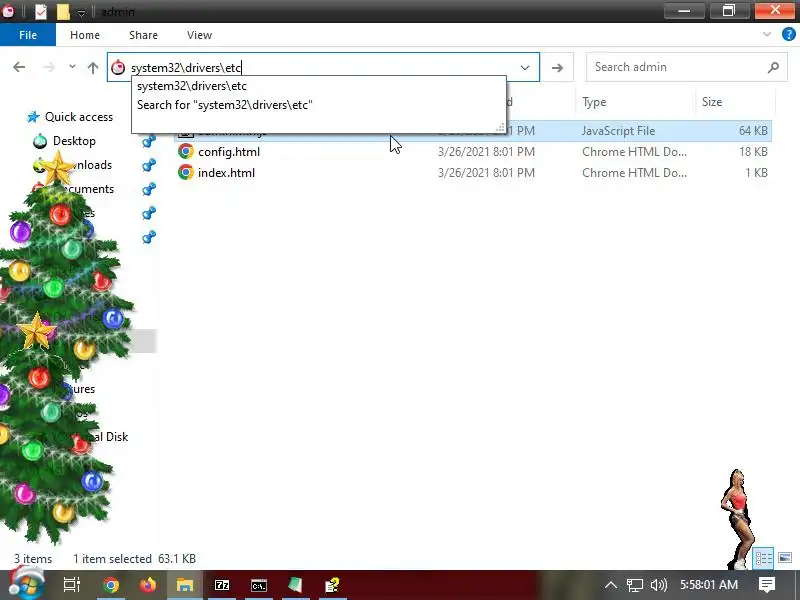Sort by the Size column header

pyautogui.click(x=712, y=102)
